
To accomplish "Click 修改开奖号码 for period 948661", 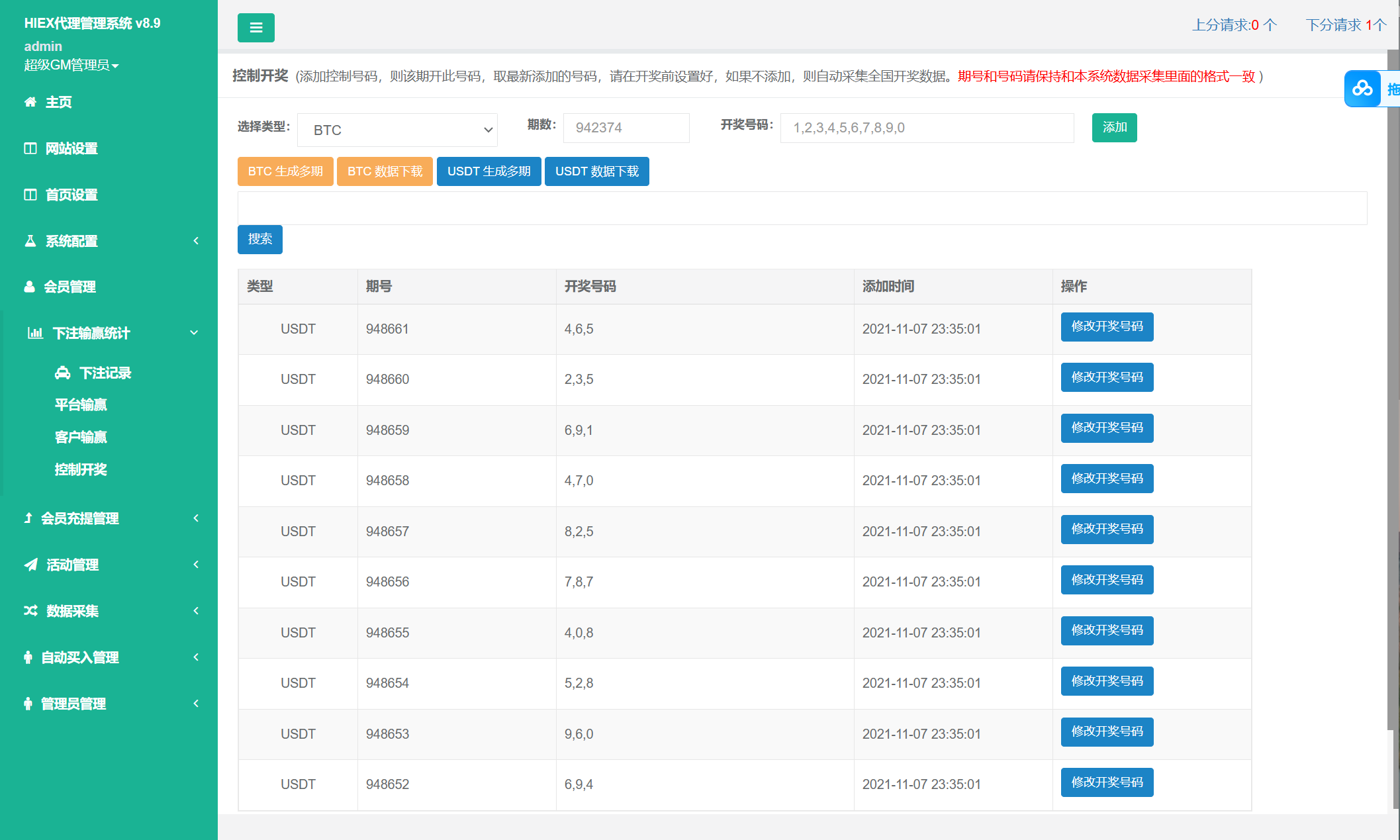I will [1107, 327].
